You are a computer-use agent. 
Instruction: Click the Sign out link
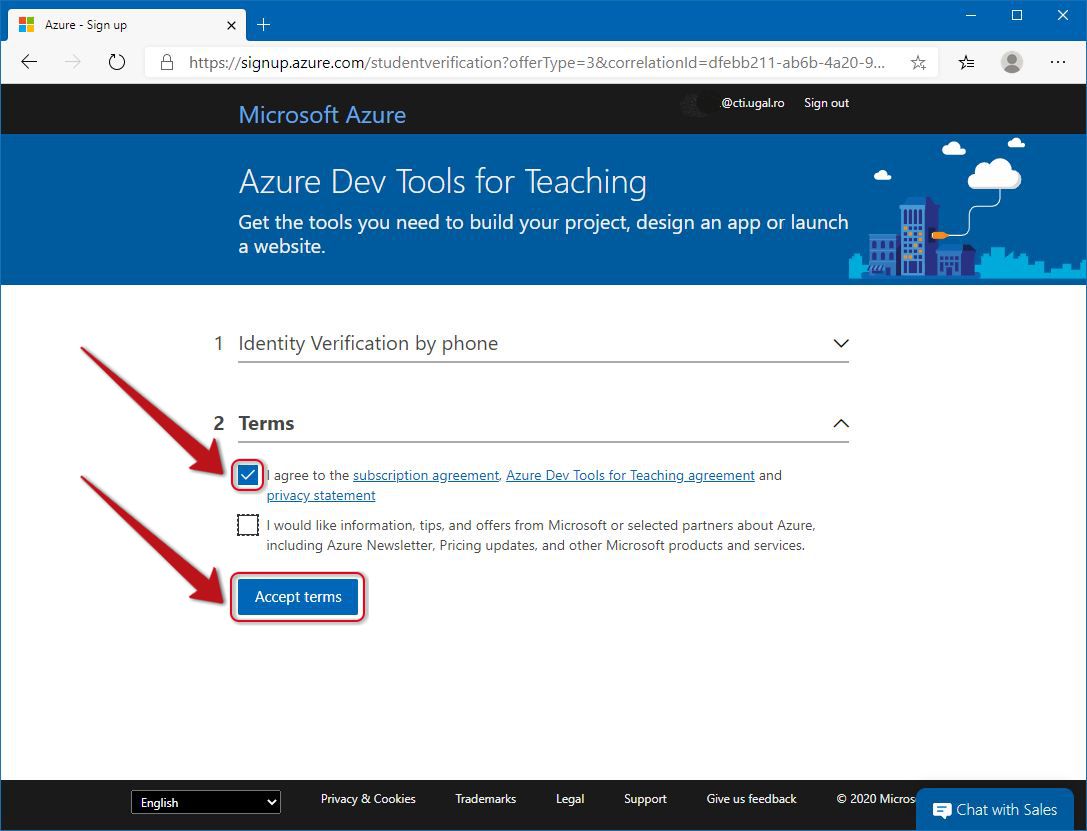[x=826, y=103]
